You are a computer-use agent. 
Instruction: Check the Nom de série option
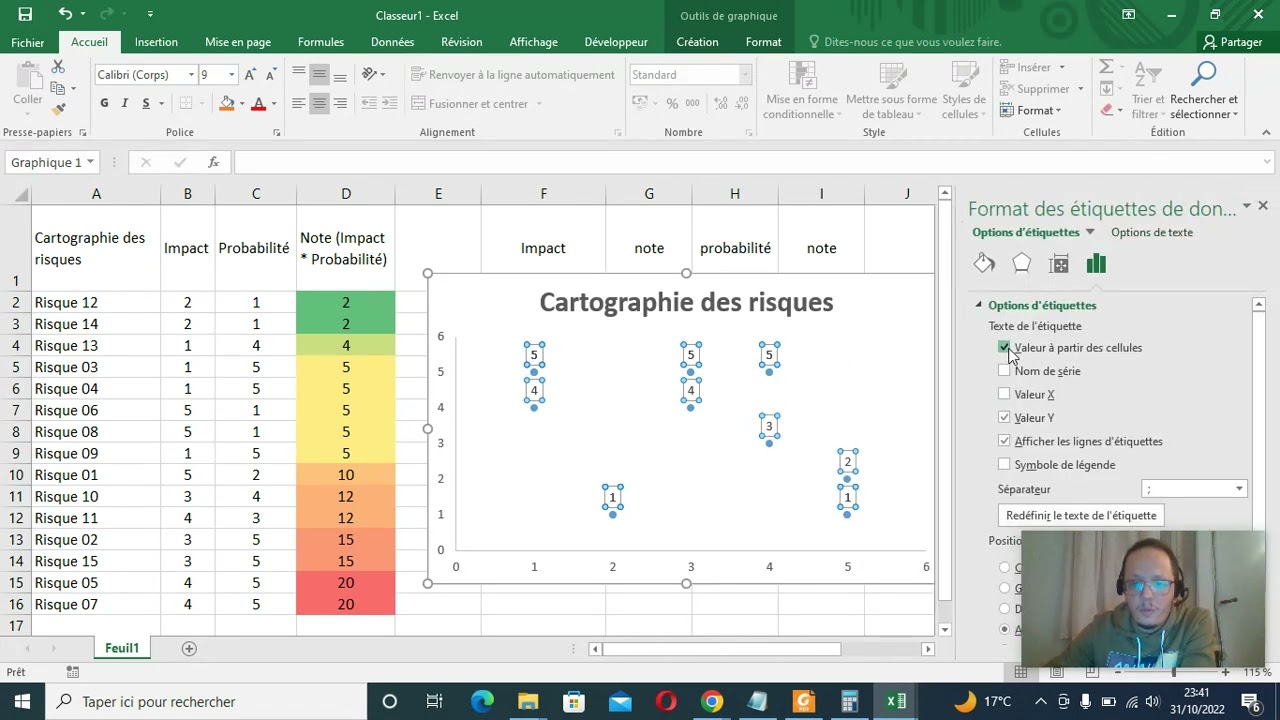[x=1004, y=371]
